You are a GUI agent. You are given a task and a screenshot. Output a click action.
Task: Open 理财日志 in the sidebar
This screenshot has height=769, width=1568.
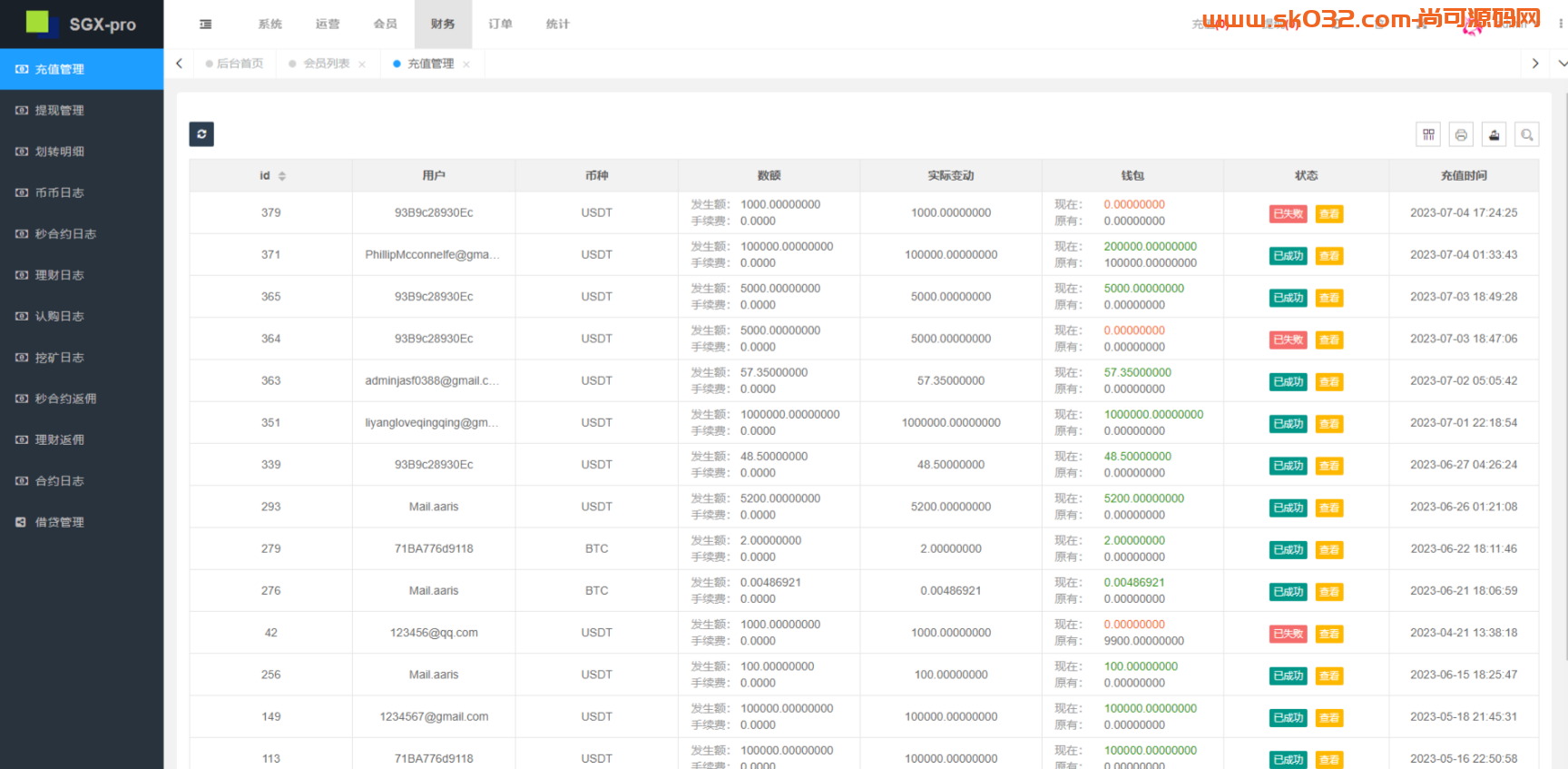(82, 275)
